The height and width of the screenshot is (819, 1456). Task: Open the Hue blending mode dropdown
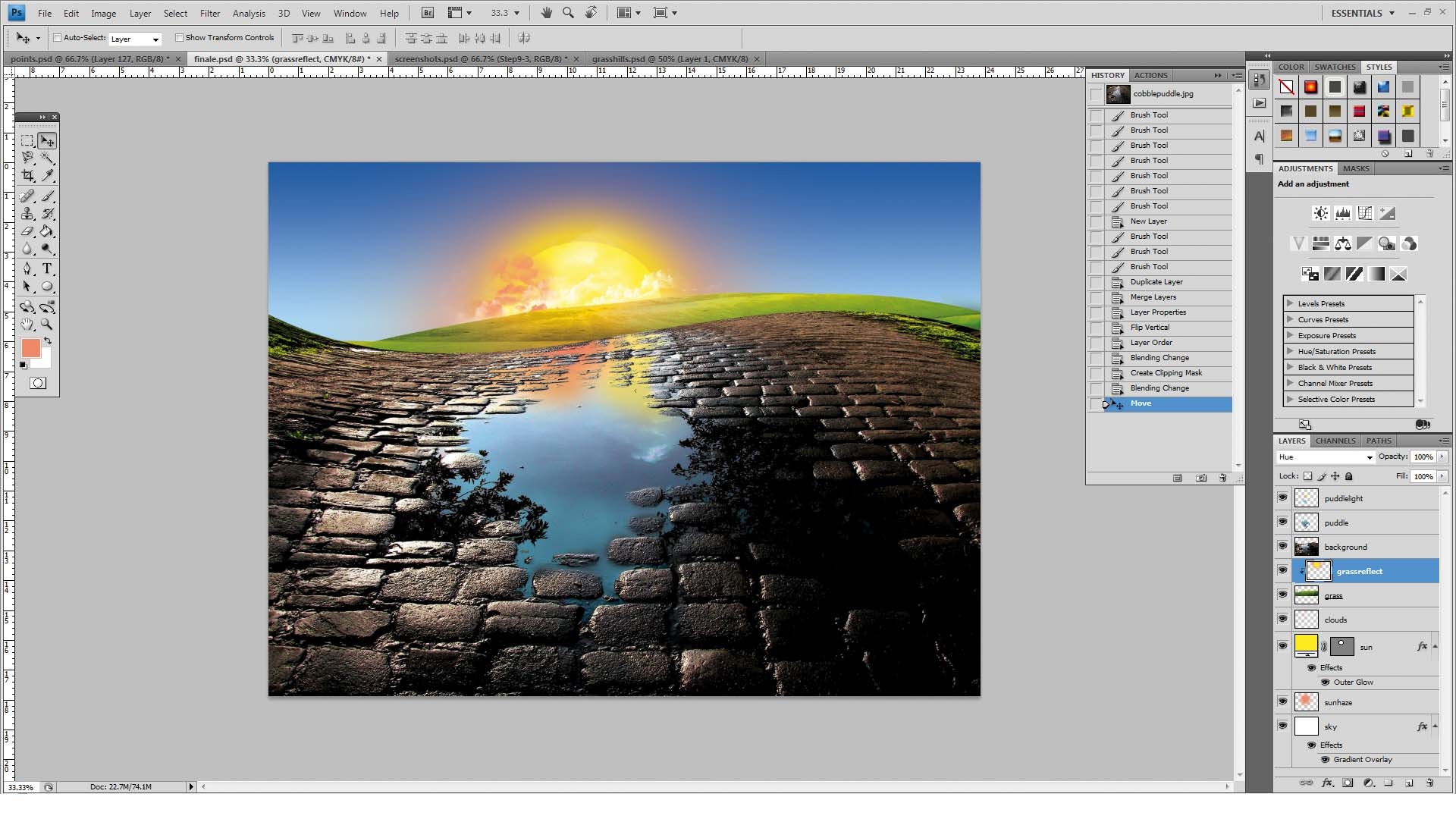(x=1326, y=457)
